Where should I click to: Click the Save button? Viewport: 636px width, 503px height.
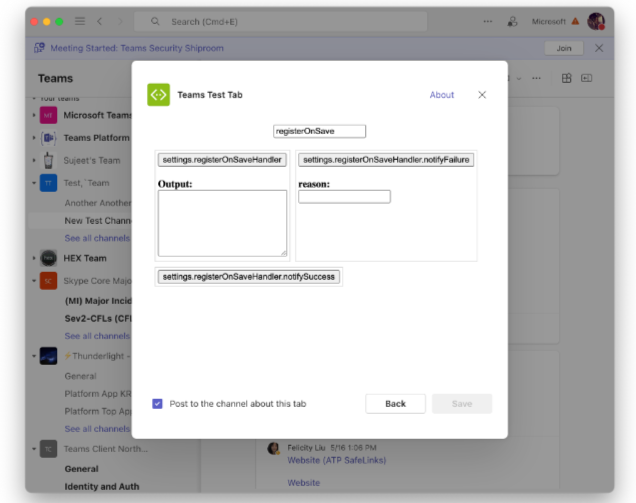pos(462,404)
